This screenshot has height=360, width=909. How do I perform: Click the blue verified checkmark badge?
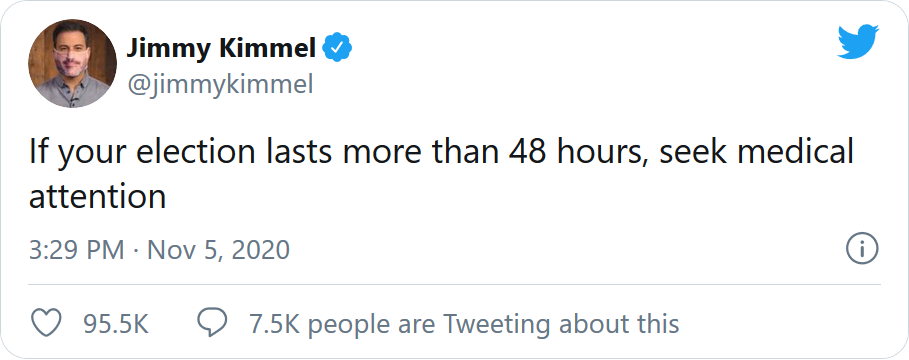pyautogui.click(x=337, y=48)
